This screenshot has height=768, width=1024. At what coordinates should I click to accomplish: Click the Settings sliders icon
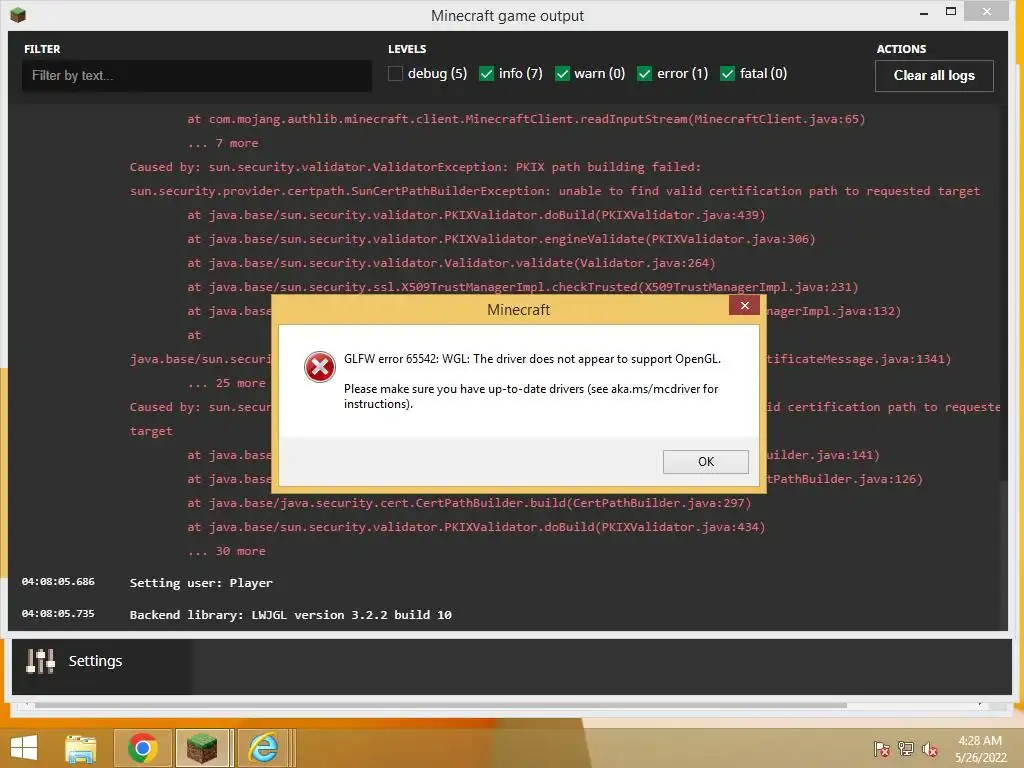point(40,661)
